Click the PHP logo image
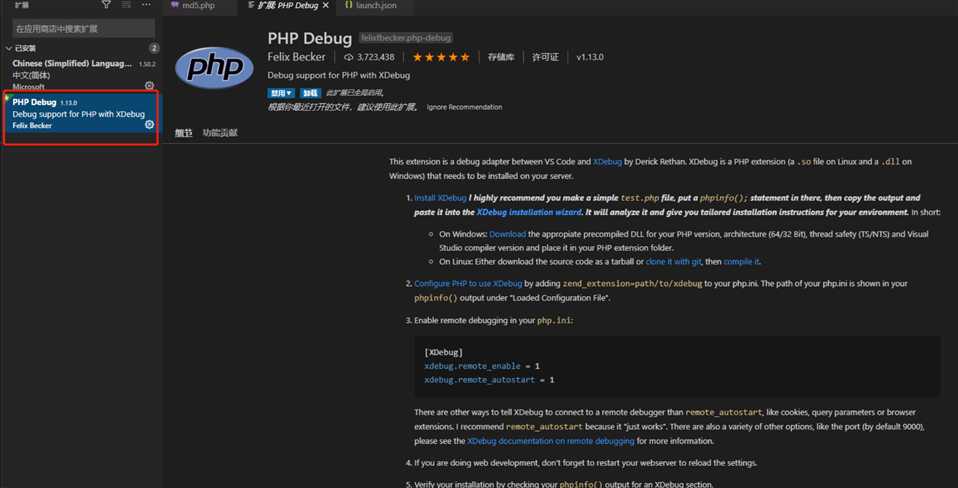958x488 pixels. pyautogui.click(x=214, y=68)
